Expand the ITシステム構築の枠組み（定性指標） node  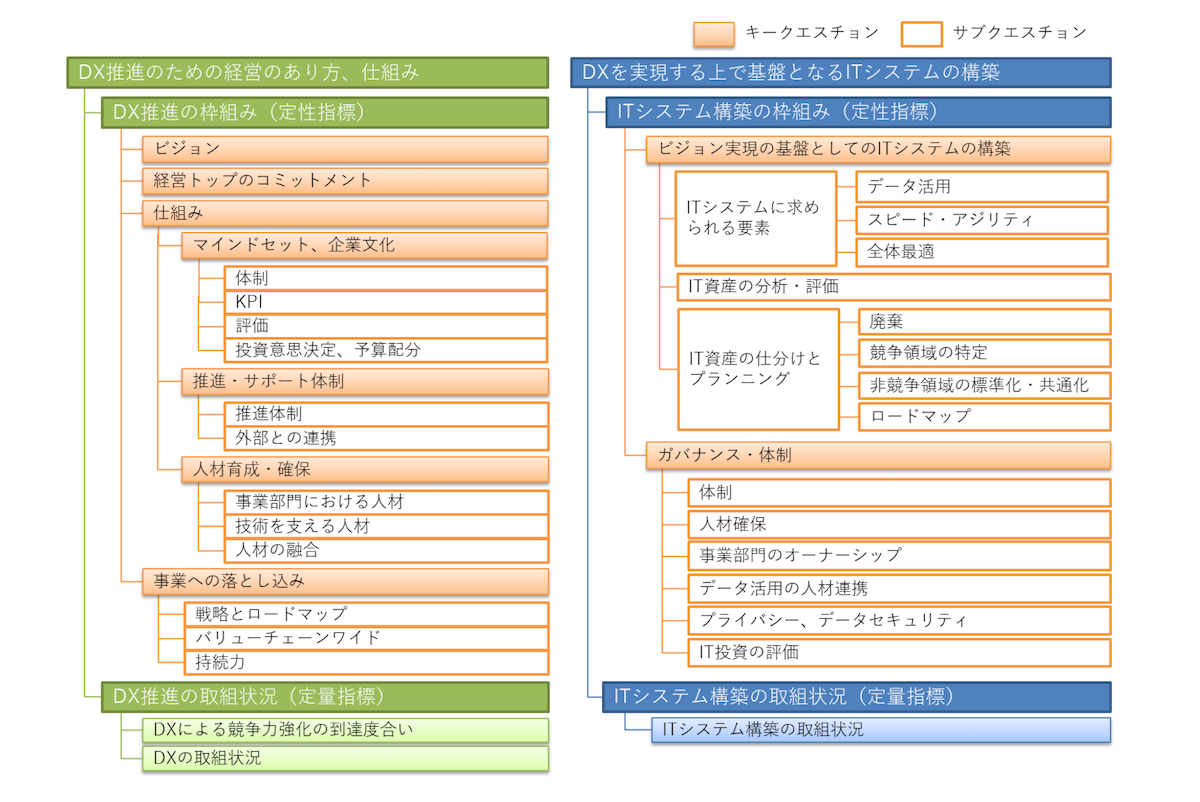coord(859,111)
